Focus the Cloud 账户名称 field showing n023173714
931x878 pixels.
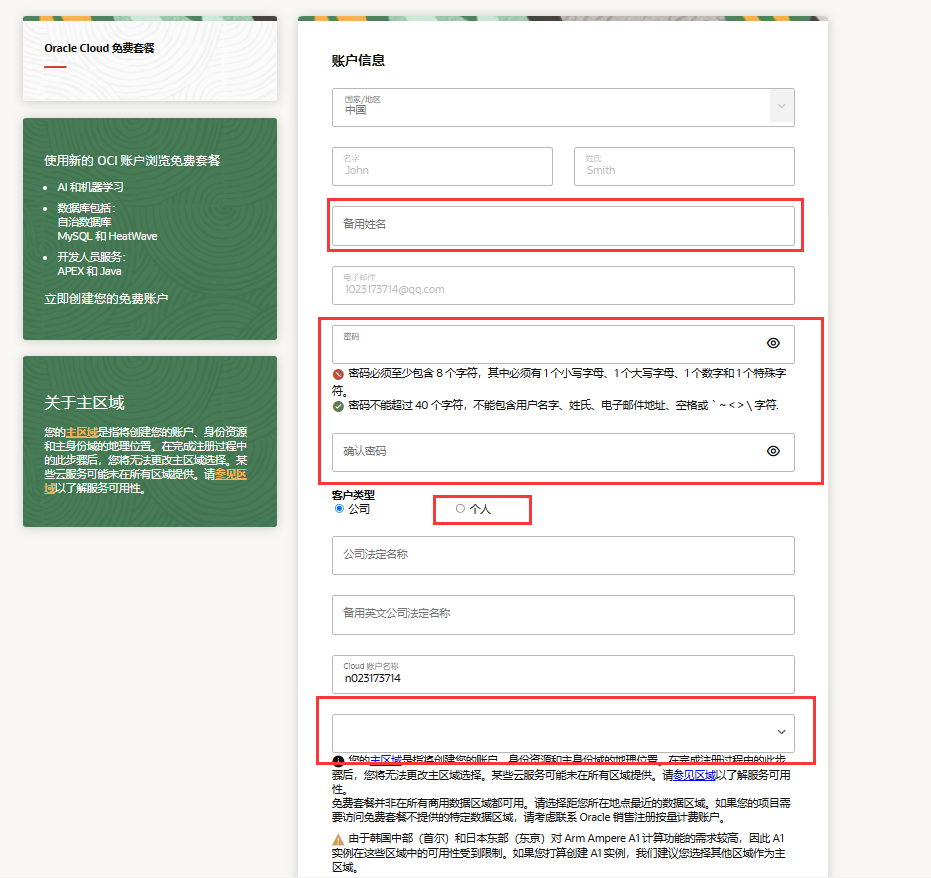(563, 674)
